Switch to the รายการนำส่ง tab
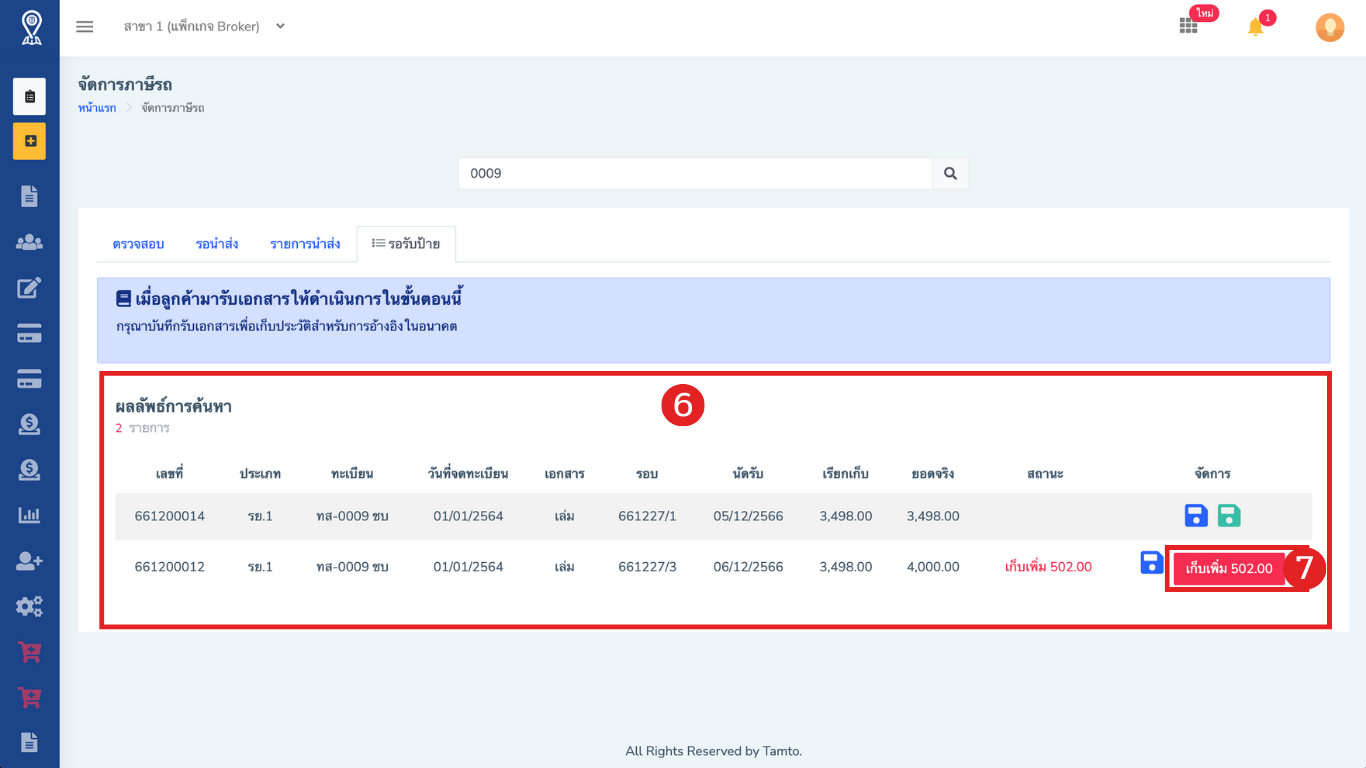The width and height of the screenshot is (1366, 768). pyautogui.click(x=305, y=244)
